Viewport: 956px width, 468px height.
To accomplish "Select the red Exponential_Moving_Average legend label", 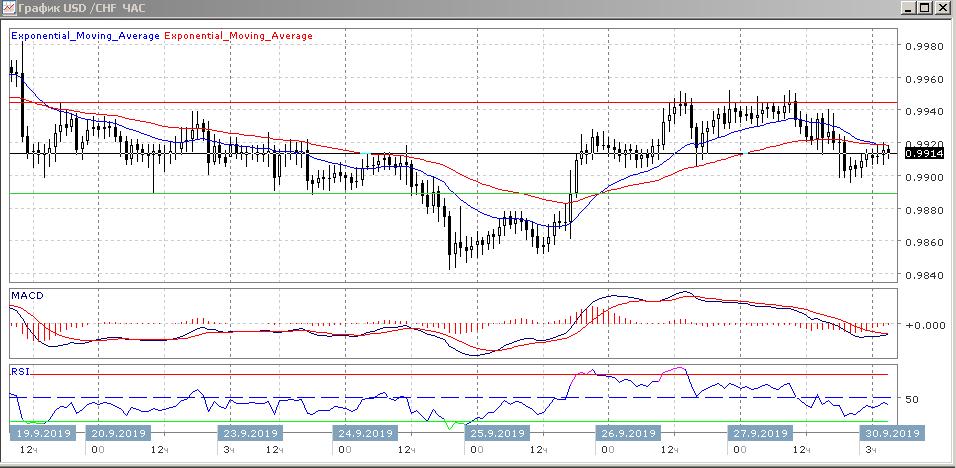I will pyautogui.click(x=238, y=36).
